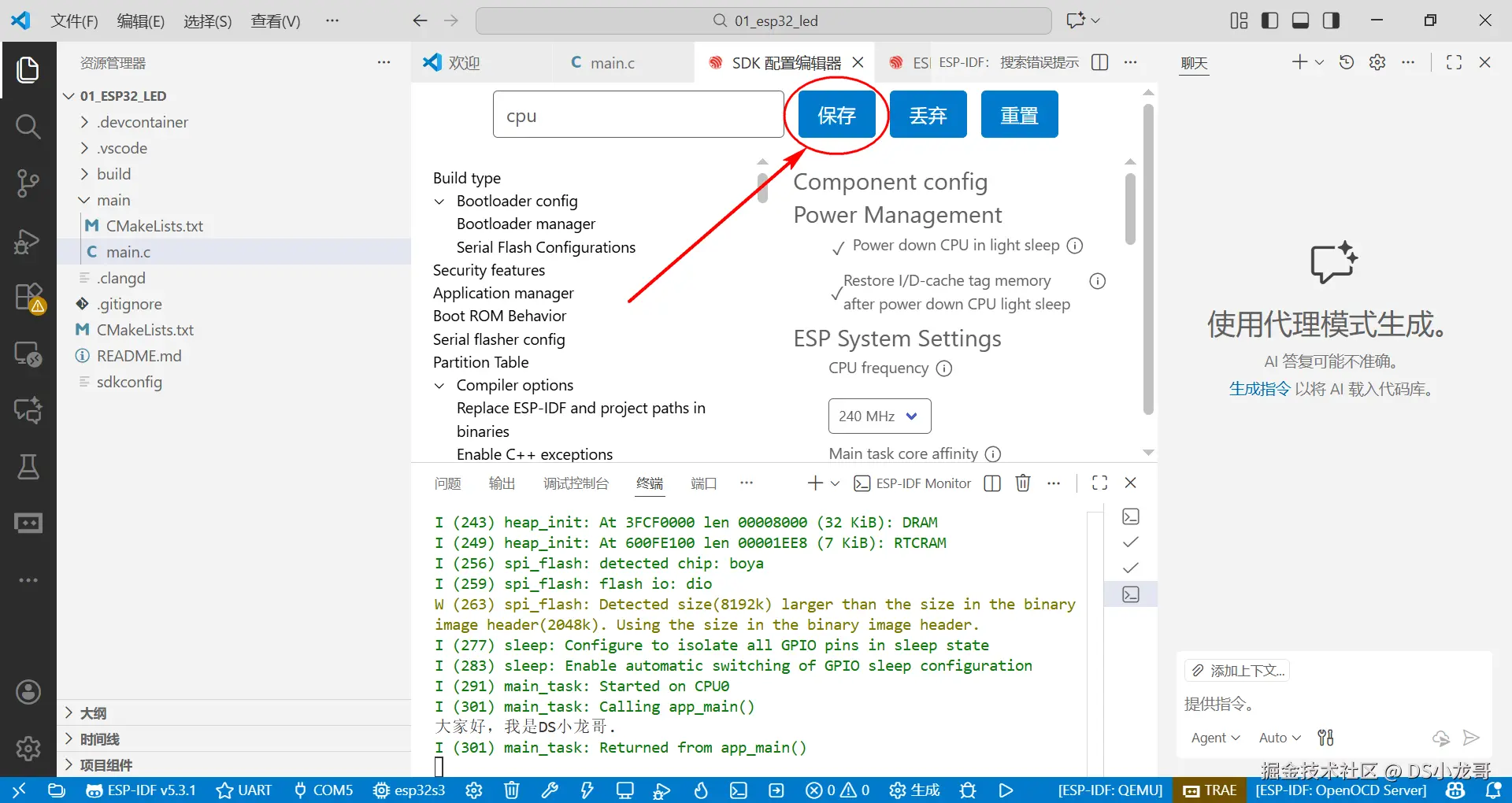
Task: Open Run and Debug view
Action: coord(28,240)
